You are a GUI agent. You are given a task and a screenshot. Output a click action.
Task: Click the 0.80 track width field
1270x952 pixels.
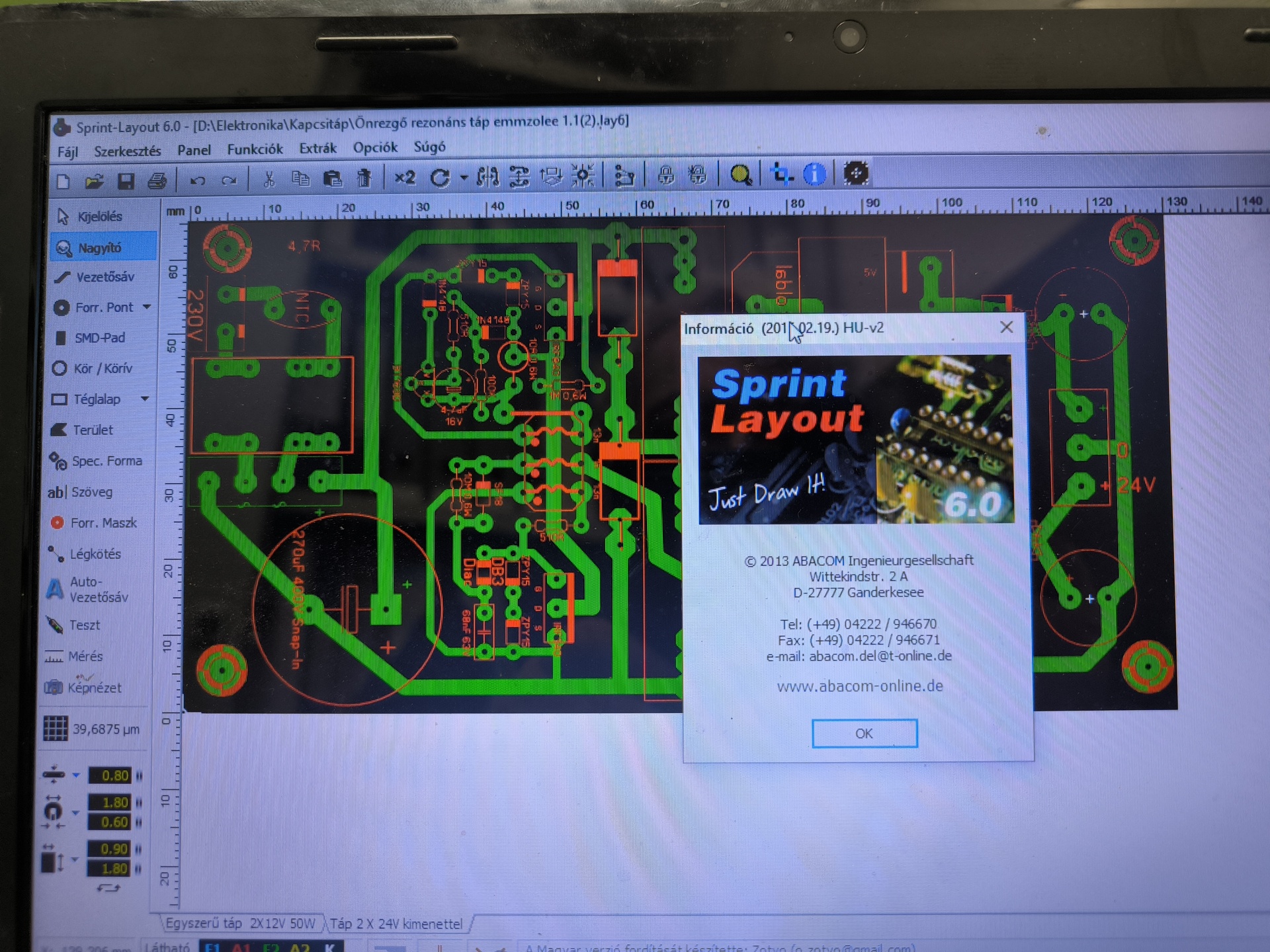pyautogui.click(x=110, y=775)
